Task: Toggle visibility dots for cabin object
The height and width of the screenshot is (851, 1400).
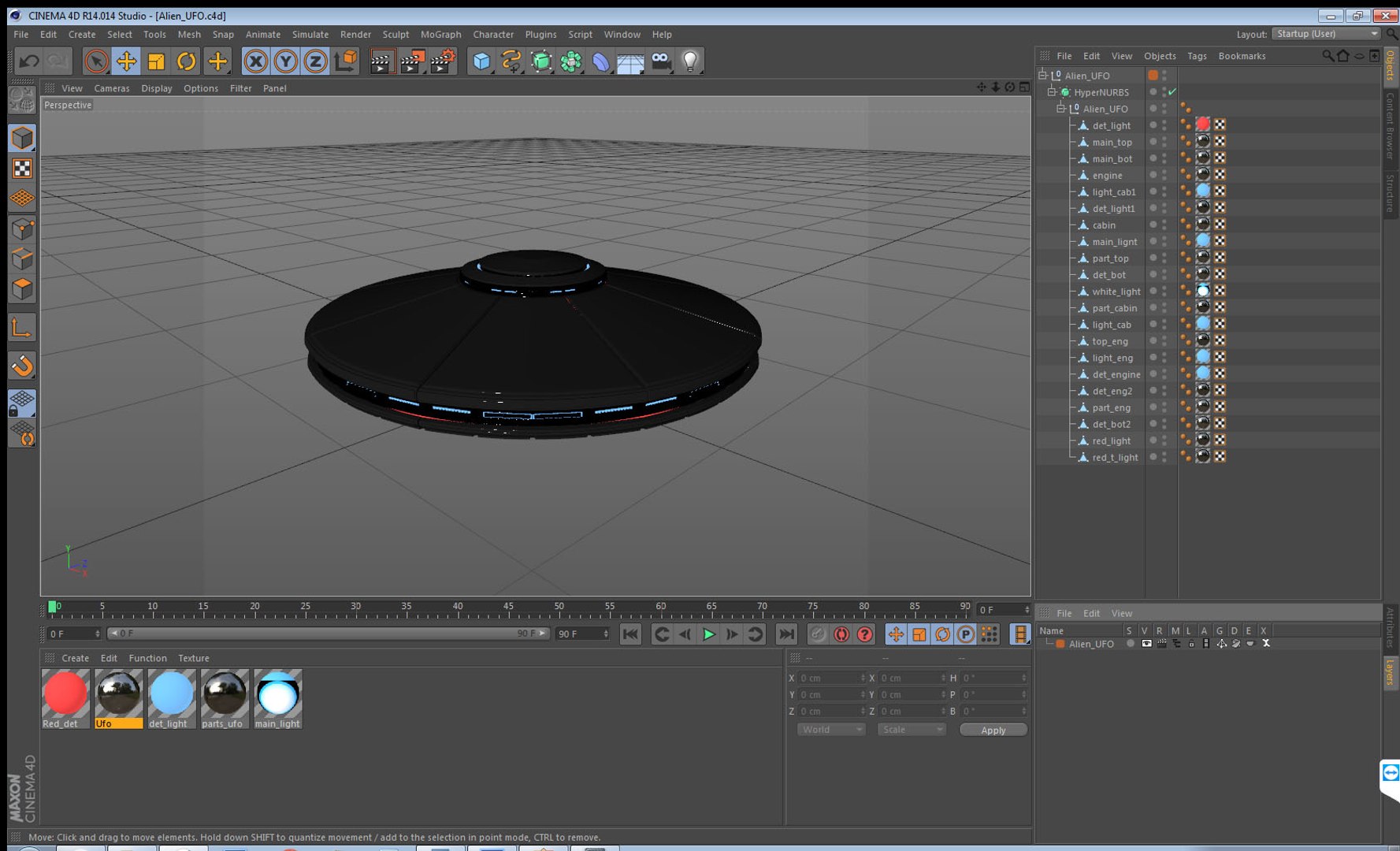Action: [1164, 225]
